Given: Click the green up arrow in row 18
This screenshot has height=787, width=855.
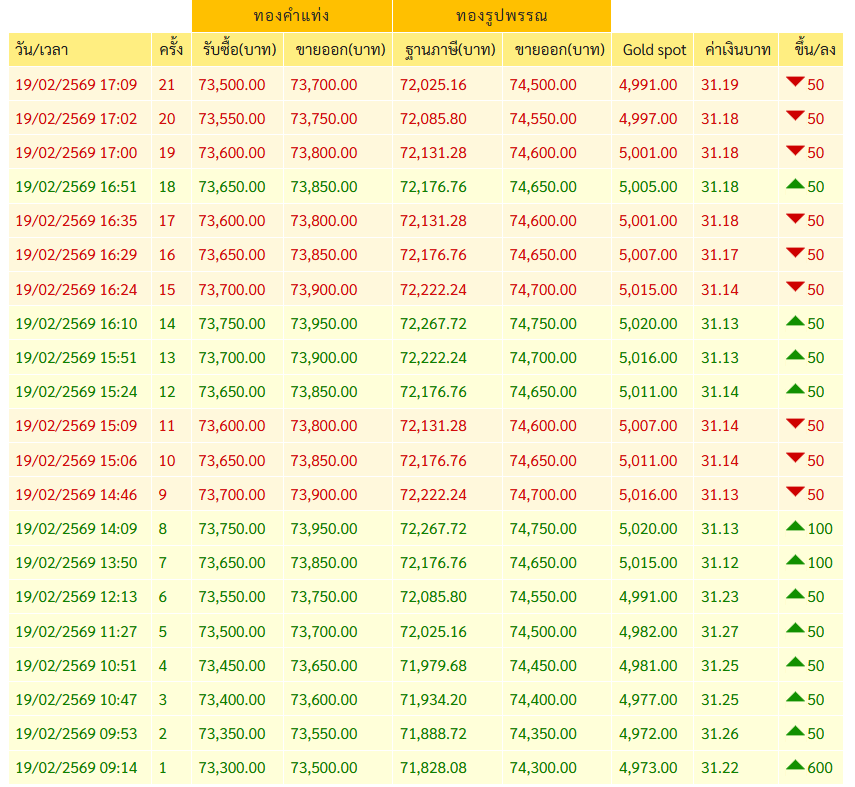Looking at the screenshot, I should (x=795, y=184).
